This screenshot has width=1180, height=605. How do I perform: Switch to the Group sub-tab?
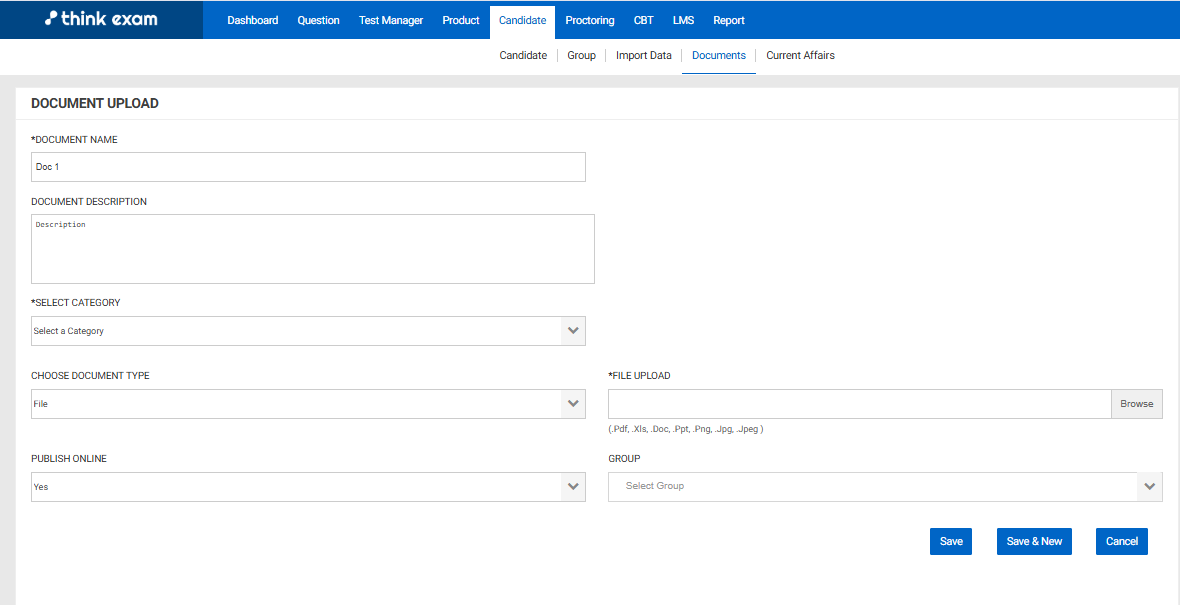[x=581, y=56]
